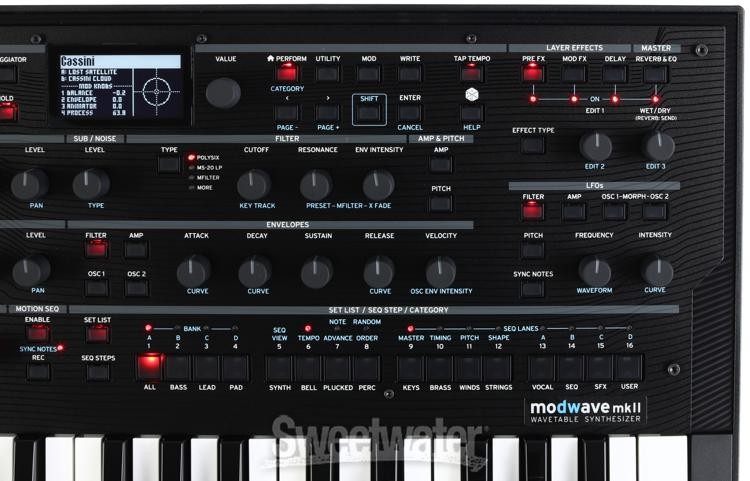Select step button 10 BRASS category

(440, 367)
